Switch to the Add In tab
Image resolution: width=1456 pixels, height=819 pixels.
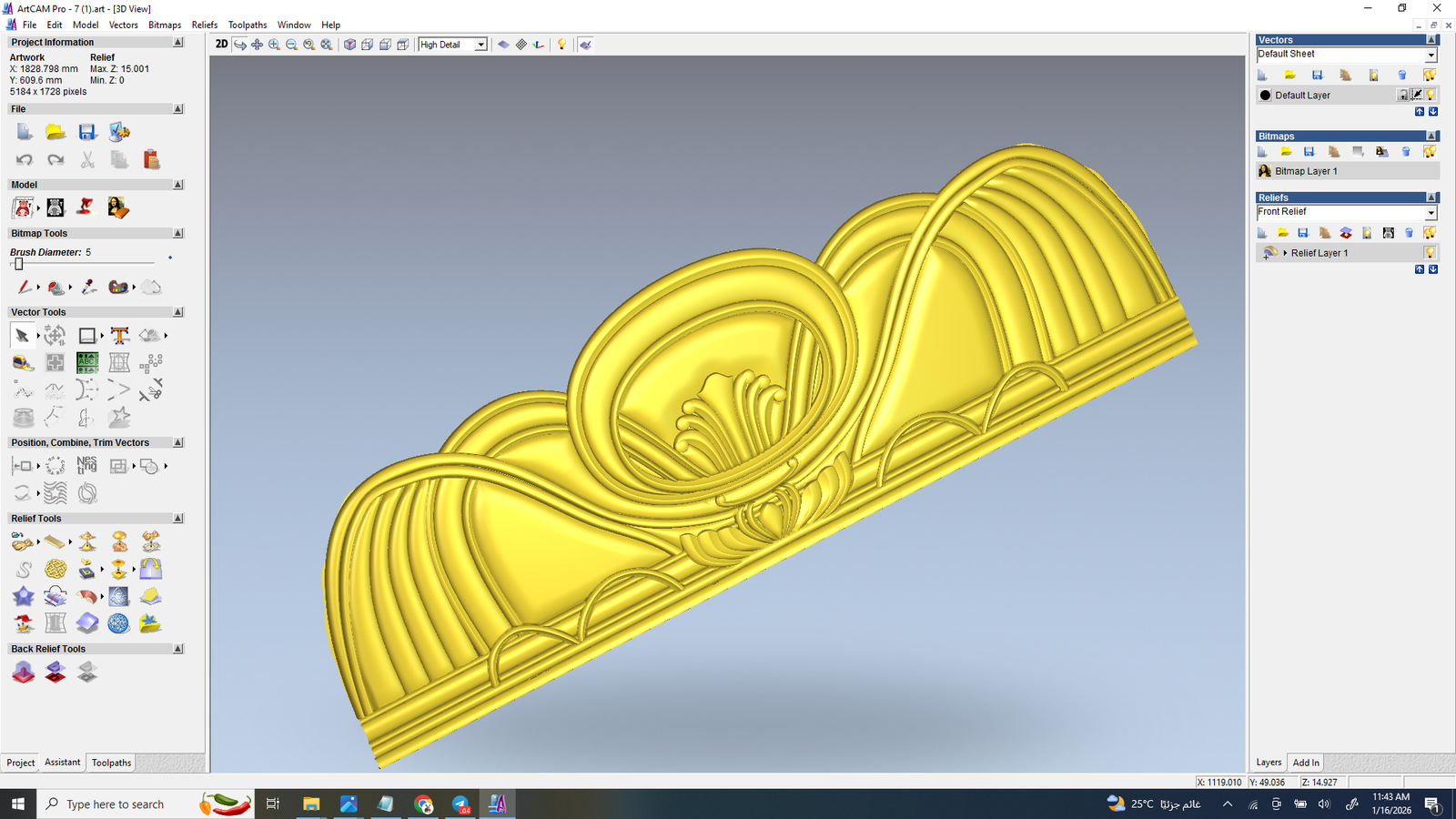tap(1305, 763)
